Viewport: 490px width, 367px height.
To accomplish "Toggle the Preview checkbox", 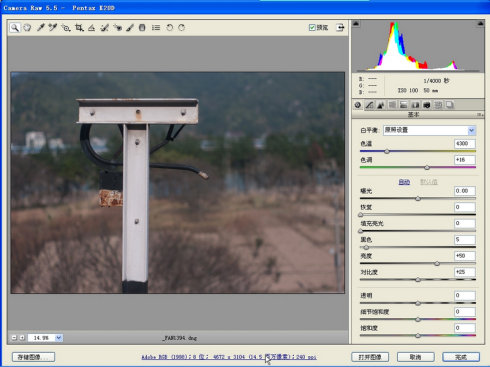I will point(312,28).
